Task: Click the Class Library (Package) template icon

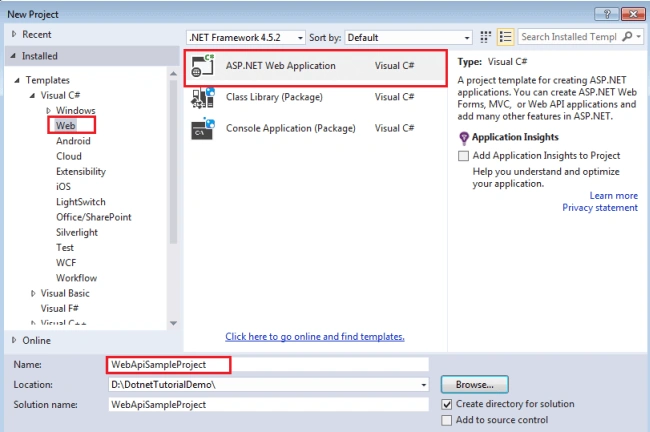Action: [203, 97]
